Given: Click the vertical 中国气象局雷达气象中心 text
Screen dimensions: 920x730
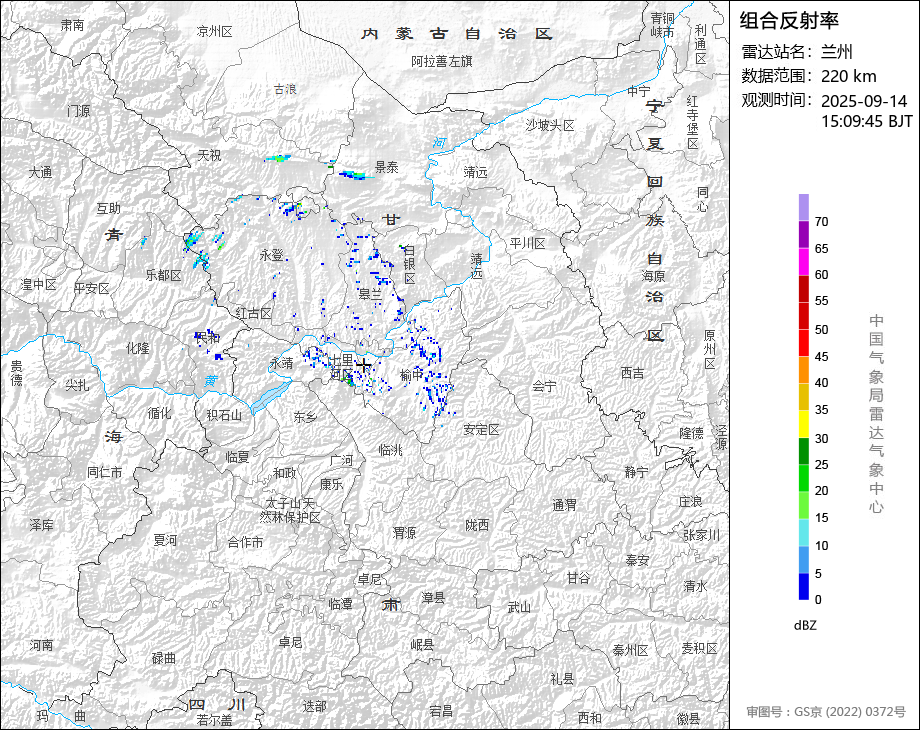Looking at the screenshot, I should [876, 414].
